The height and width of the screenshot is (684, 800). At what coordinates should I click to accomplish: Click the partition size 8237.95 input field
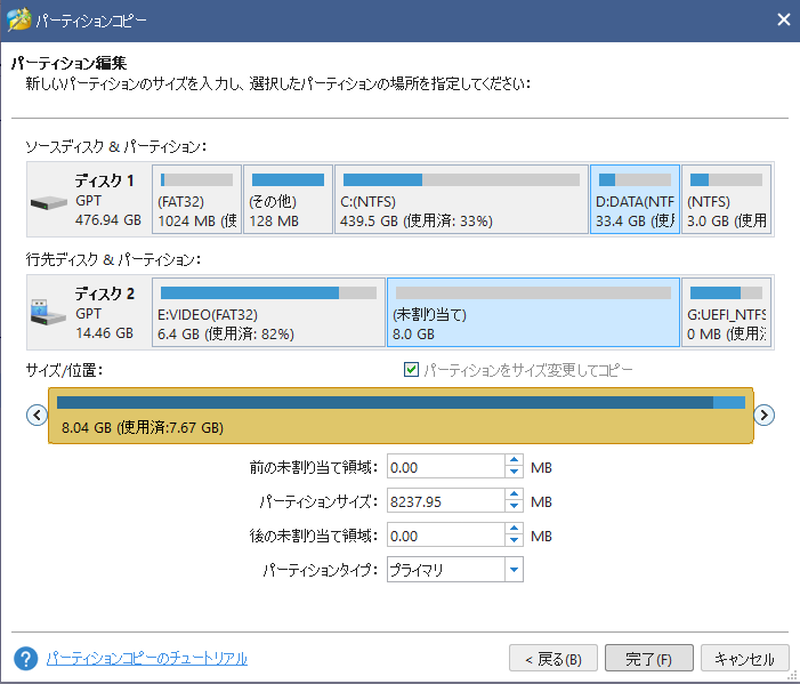[x=446, y=501]
